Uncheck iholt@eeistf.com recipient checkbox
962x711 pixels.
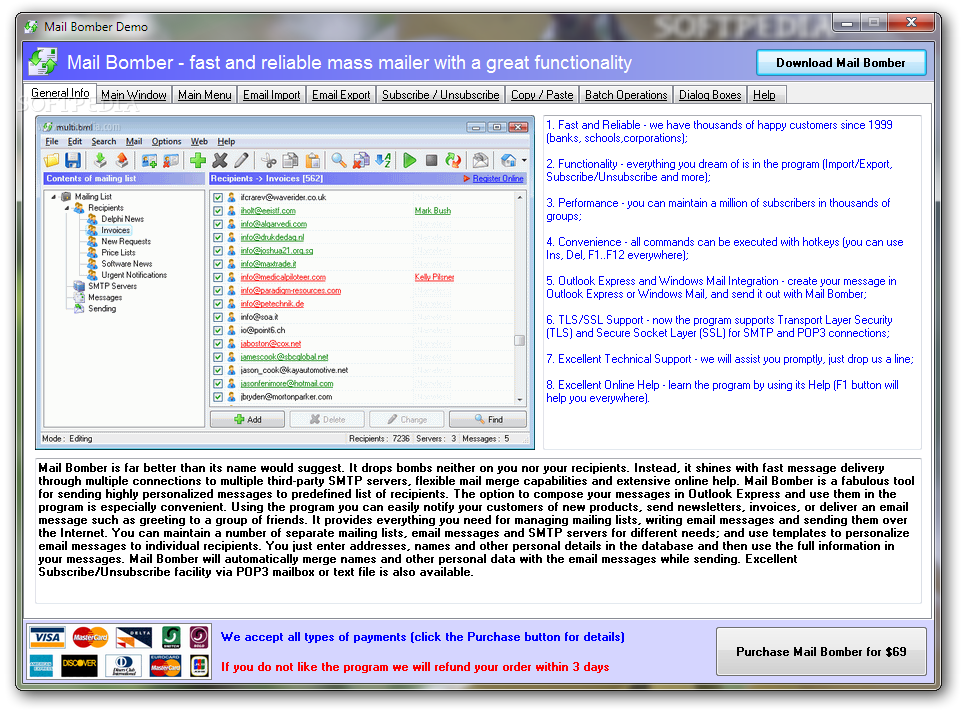point(218,211)
